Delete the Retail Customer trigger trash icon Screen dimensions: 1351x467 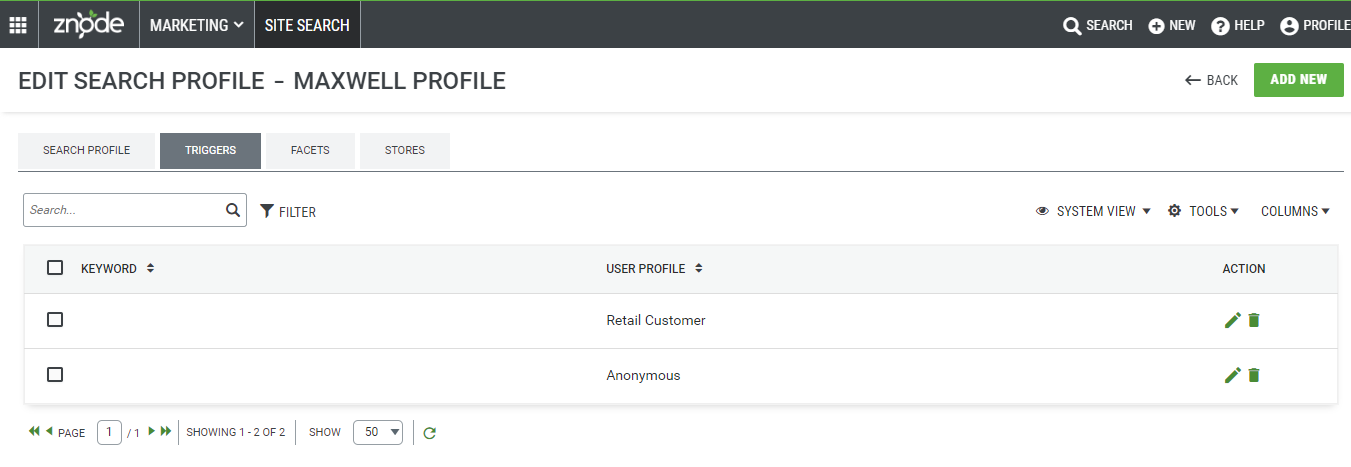click(x=1254, y=320)
